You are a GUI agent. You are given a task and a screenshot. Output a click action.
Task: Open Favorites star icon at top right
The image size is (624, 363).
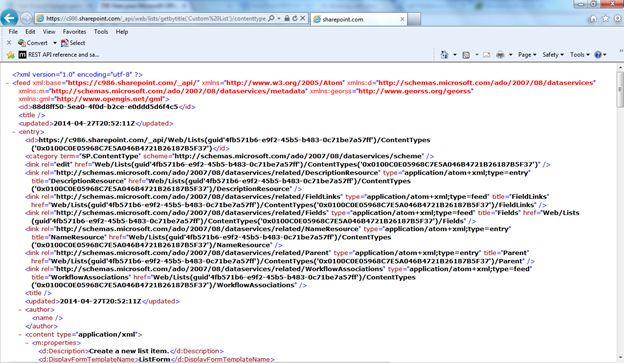605,19
